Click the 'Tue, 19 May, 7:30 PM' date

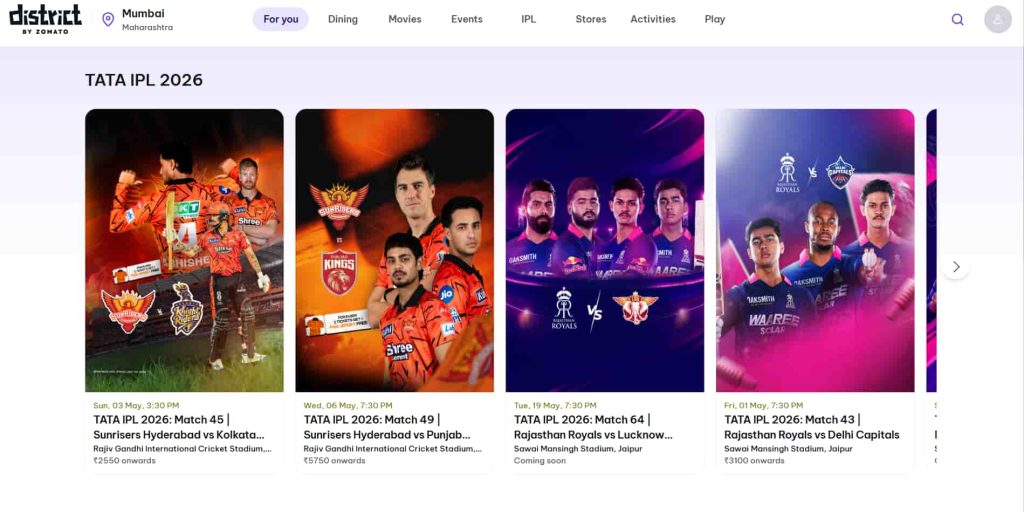click(x=555, y=406)
